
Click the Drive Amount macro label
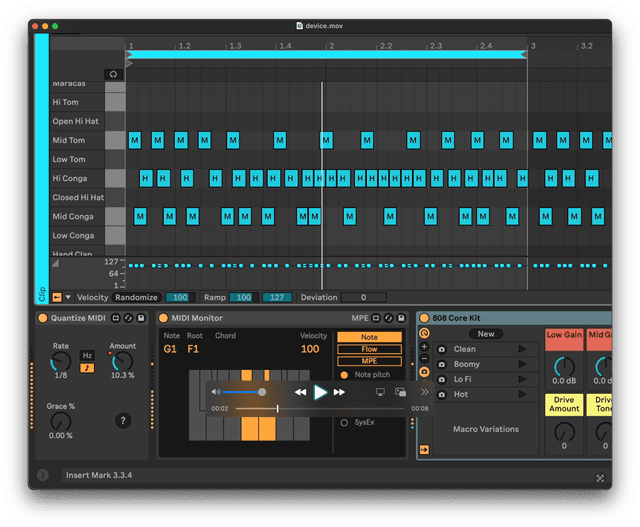tap(564, 405)
